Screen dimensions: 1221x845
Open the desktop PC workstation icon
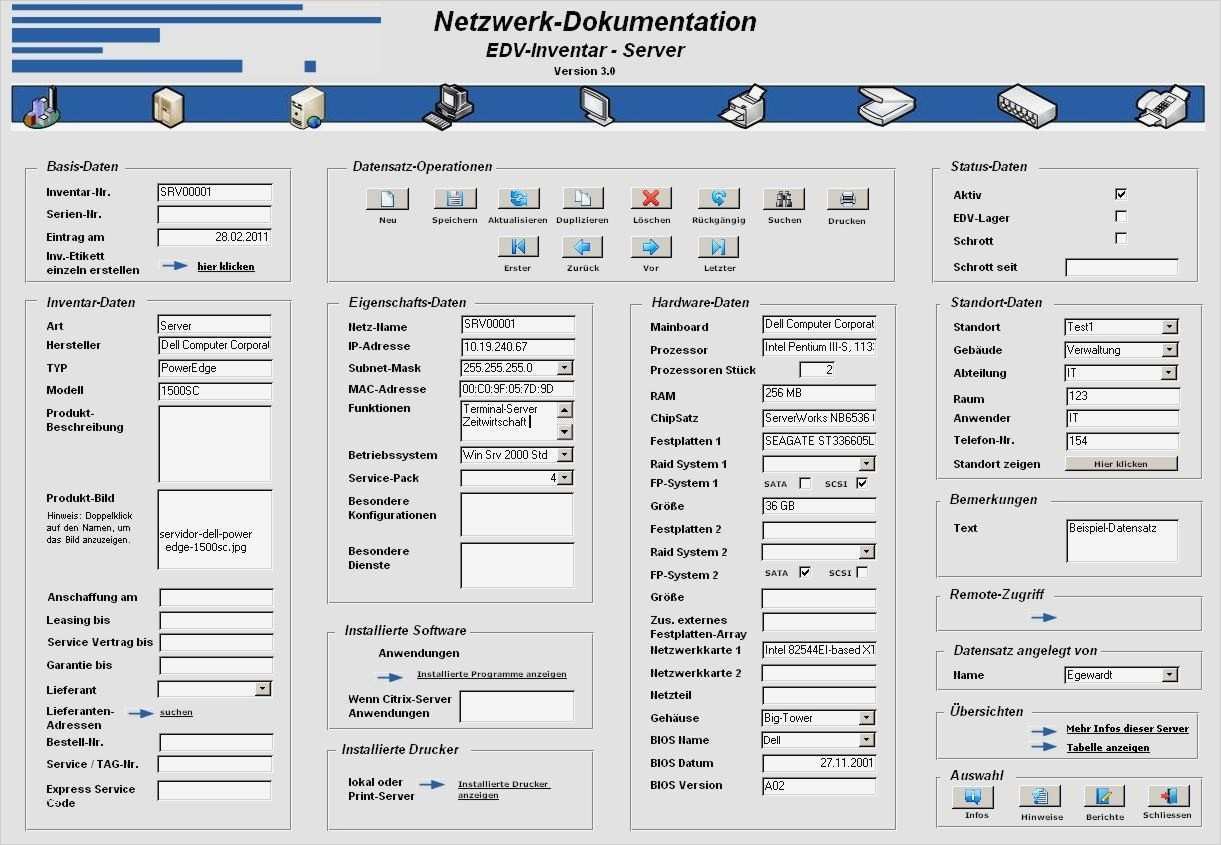point(447,107)
